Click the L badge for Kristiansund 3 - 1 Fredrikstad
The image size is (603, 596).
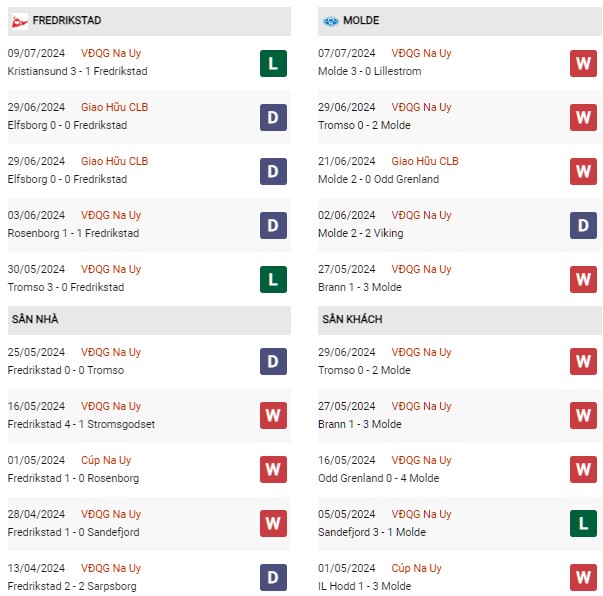(x=273, y=63)
